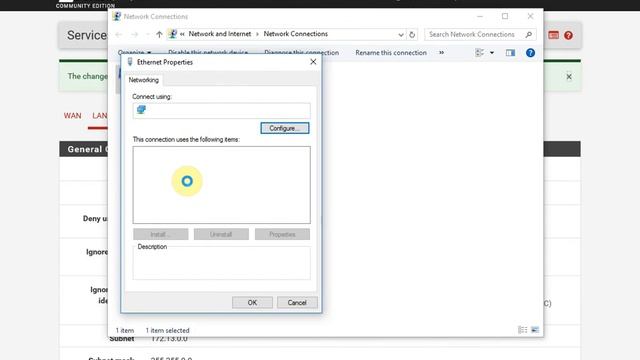Refresh the Network Connections view
The image size is (640, 360).
412,35
